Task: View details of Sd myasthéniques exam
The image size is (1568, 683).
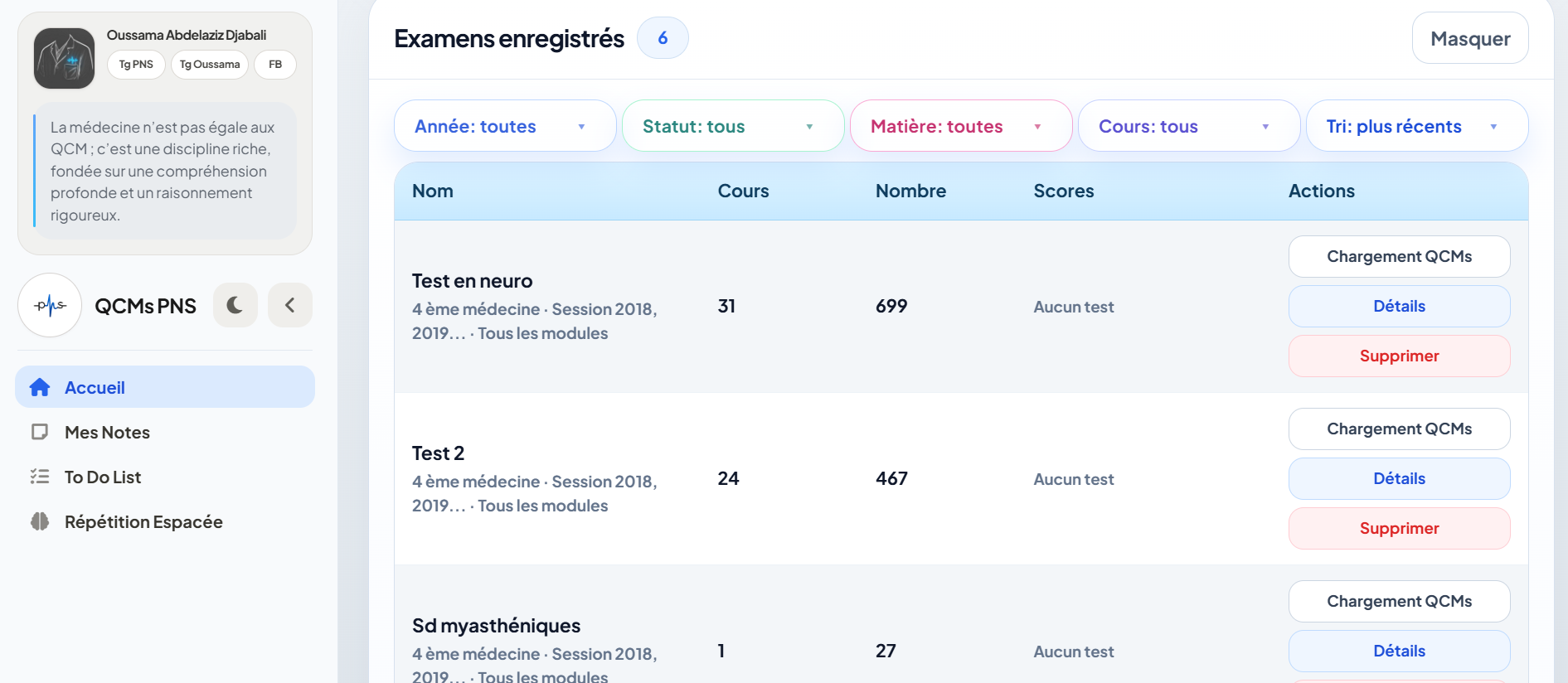Action: pos(1399,651)
